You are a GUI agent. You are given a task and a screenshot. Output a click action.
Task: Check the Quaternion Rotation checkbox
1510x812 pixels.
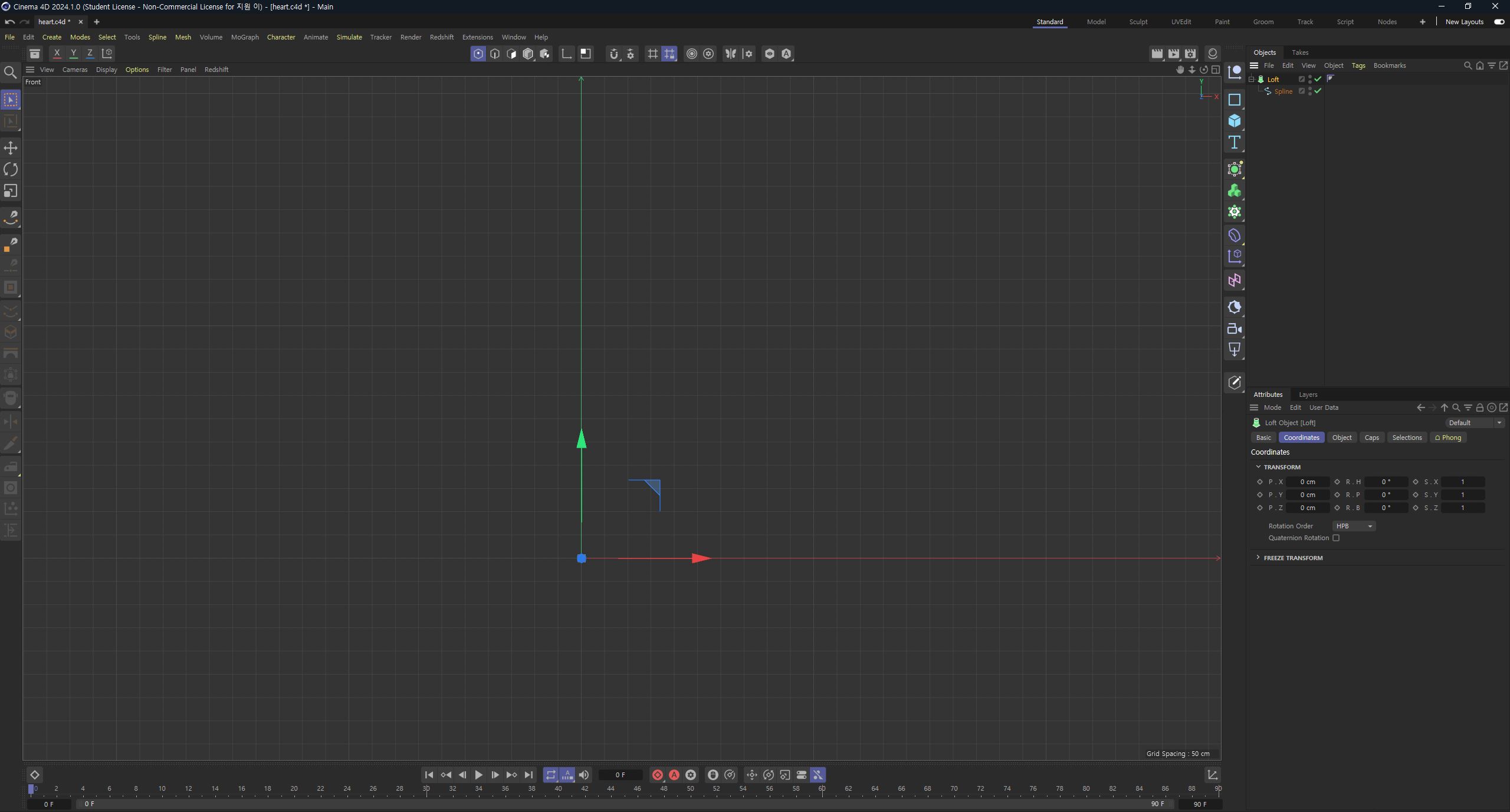[1336, 538]
